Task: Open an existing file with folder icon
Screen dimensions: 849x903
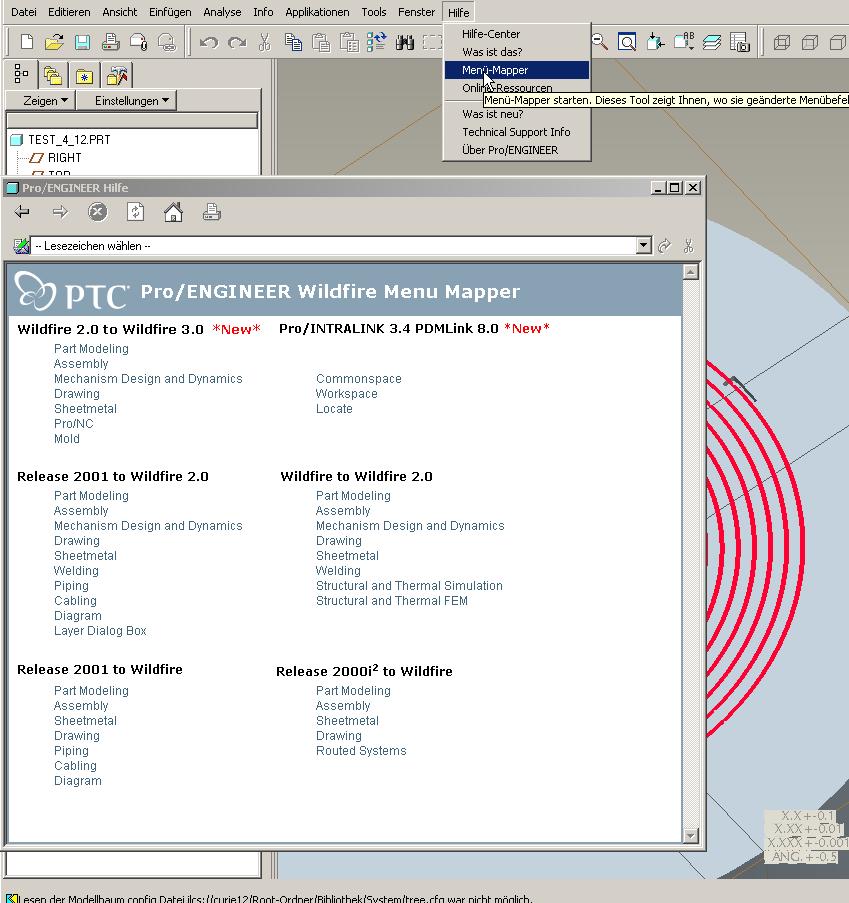Action: pyautogui.click(x=54, y=42)
